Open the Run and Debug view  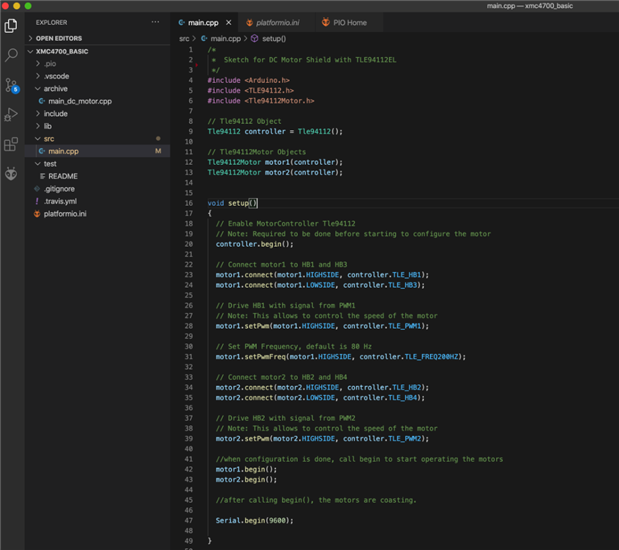11,115
